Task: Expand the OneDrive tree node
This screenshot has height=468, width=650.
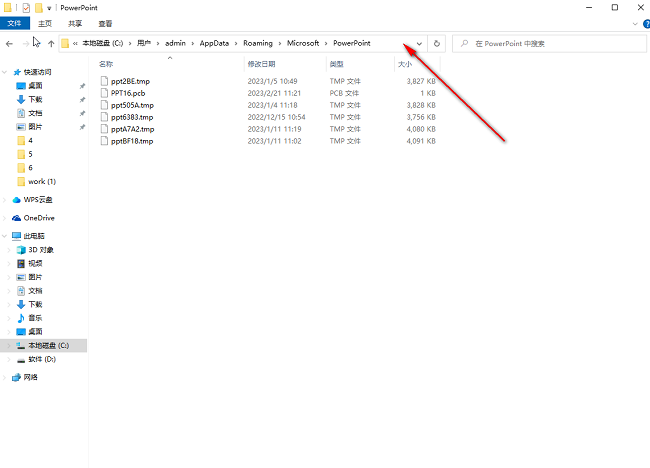Action: click(x=5, y=218)
